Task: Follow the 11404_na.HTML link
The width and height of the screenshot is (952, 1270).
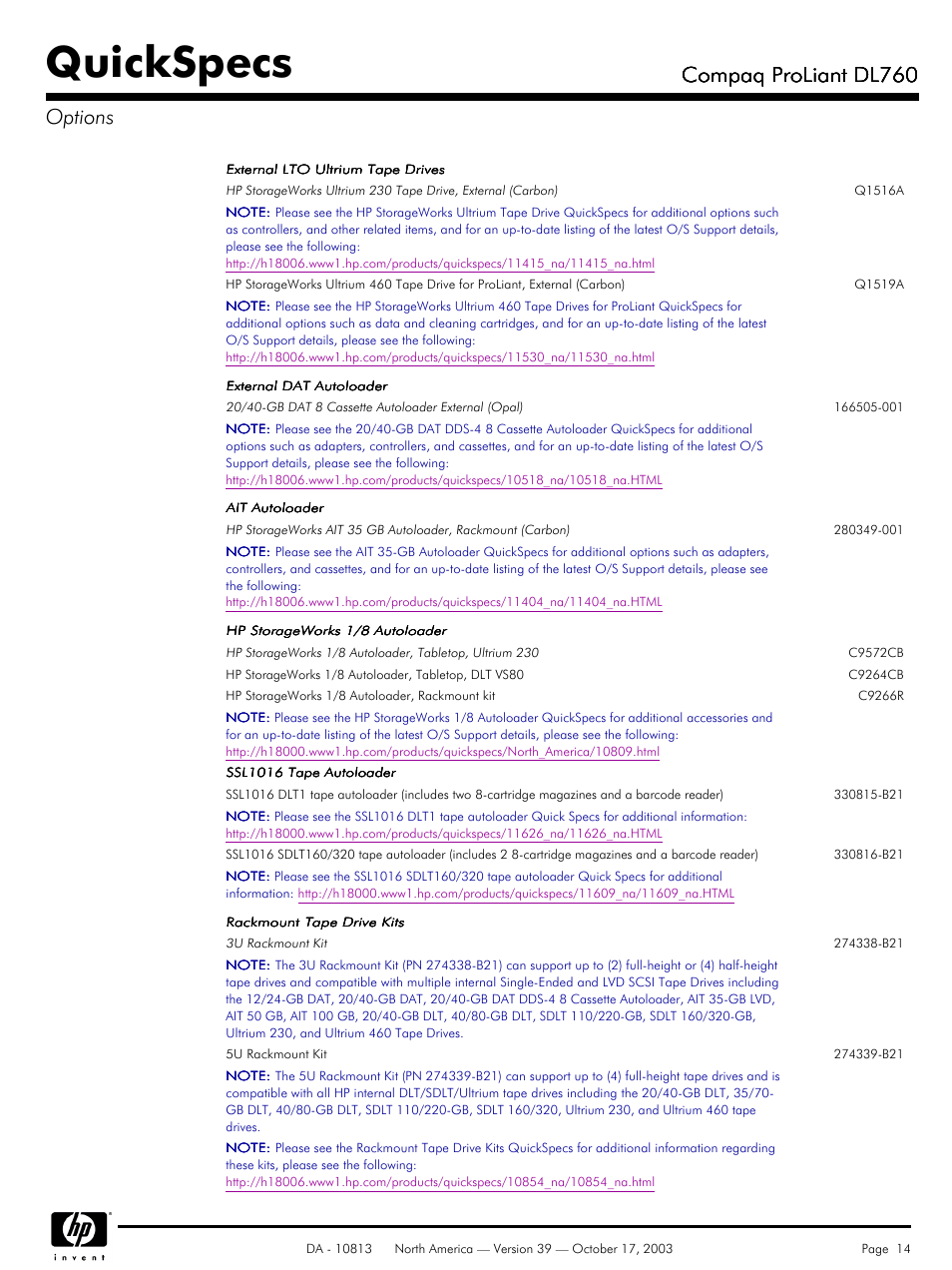Action: click(444, 602)
